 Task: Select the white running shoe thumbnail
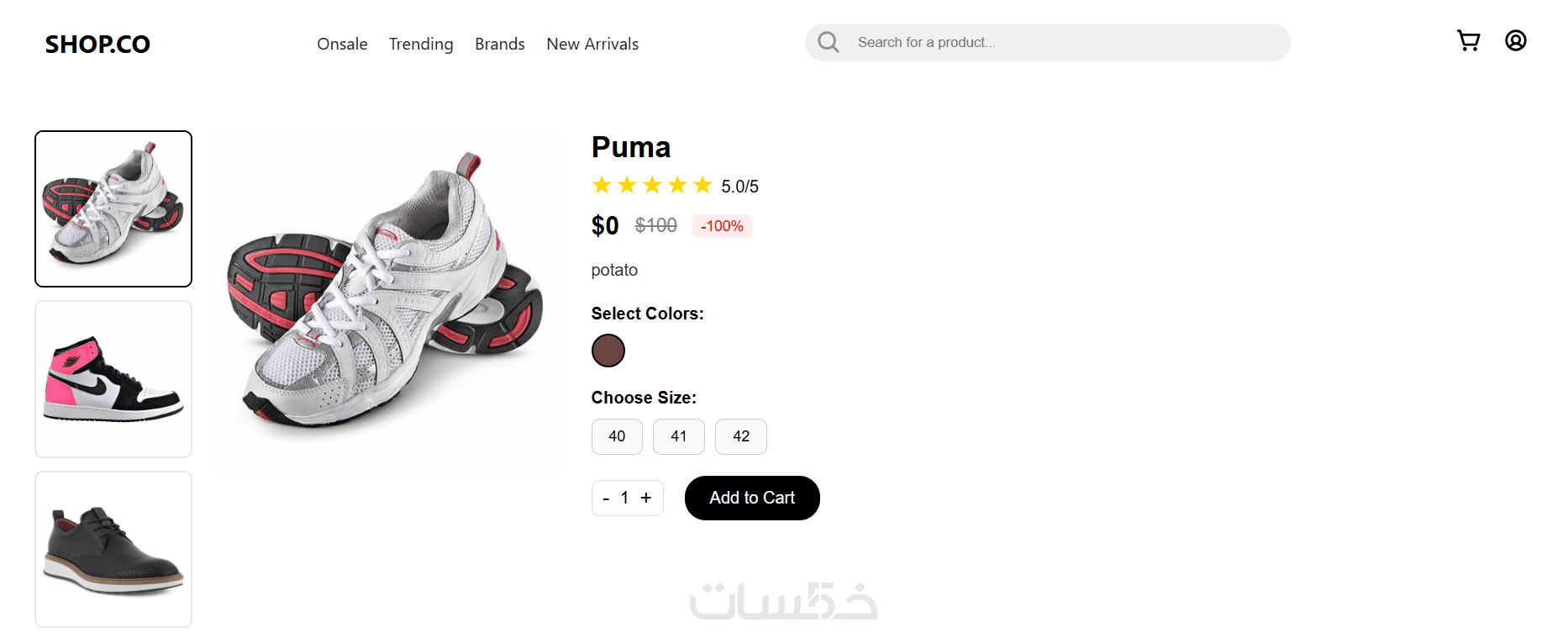113,208
